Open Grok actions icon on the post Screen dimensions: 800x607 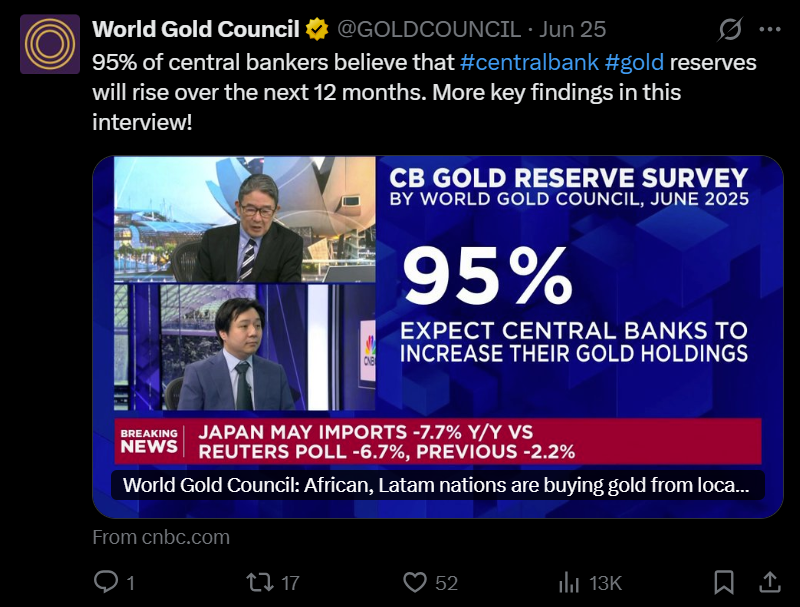click(731, 30)
